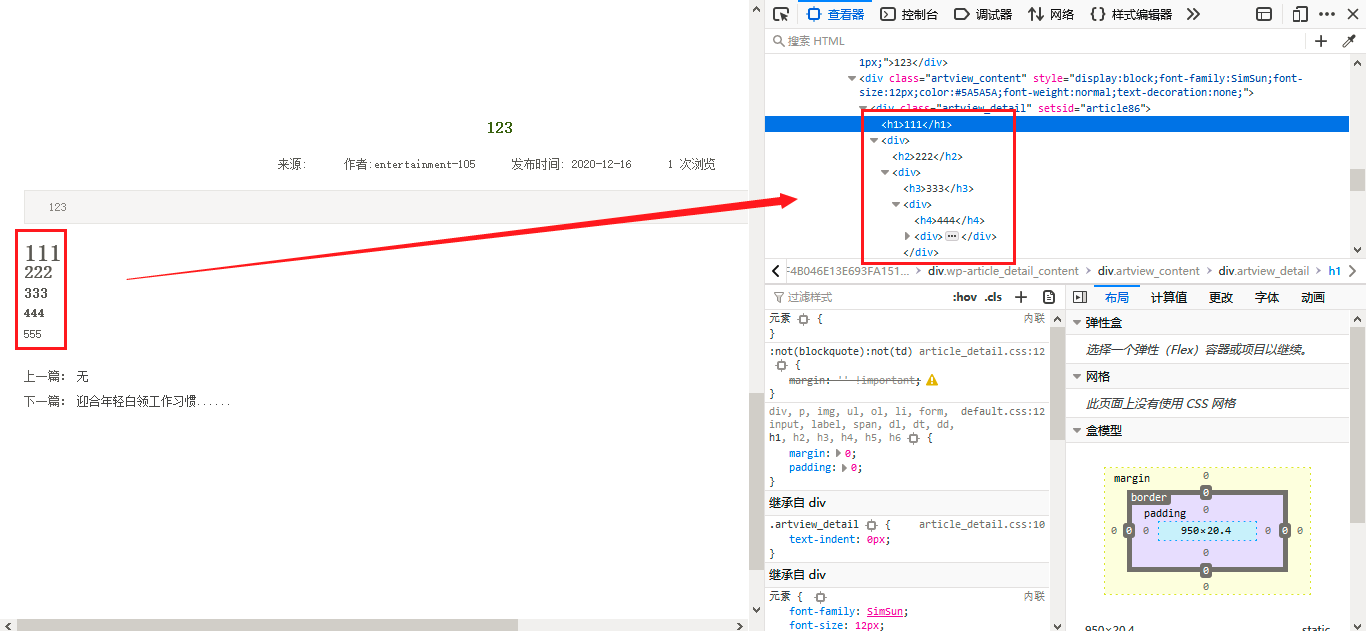The height and width of the screenshot is (631, 1366).
Task: Collapse the 弹性盒 Flexbox section
Action: (x=1077, y=323)
